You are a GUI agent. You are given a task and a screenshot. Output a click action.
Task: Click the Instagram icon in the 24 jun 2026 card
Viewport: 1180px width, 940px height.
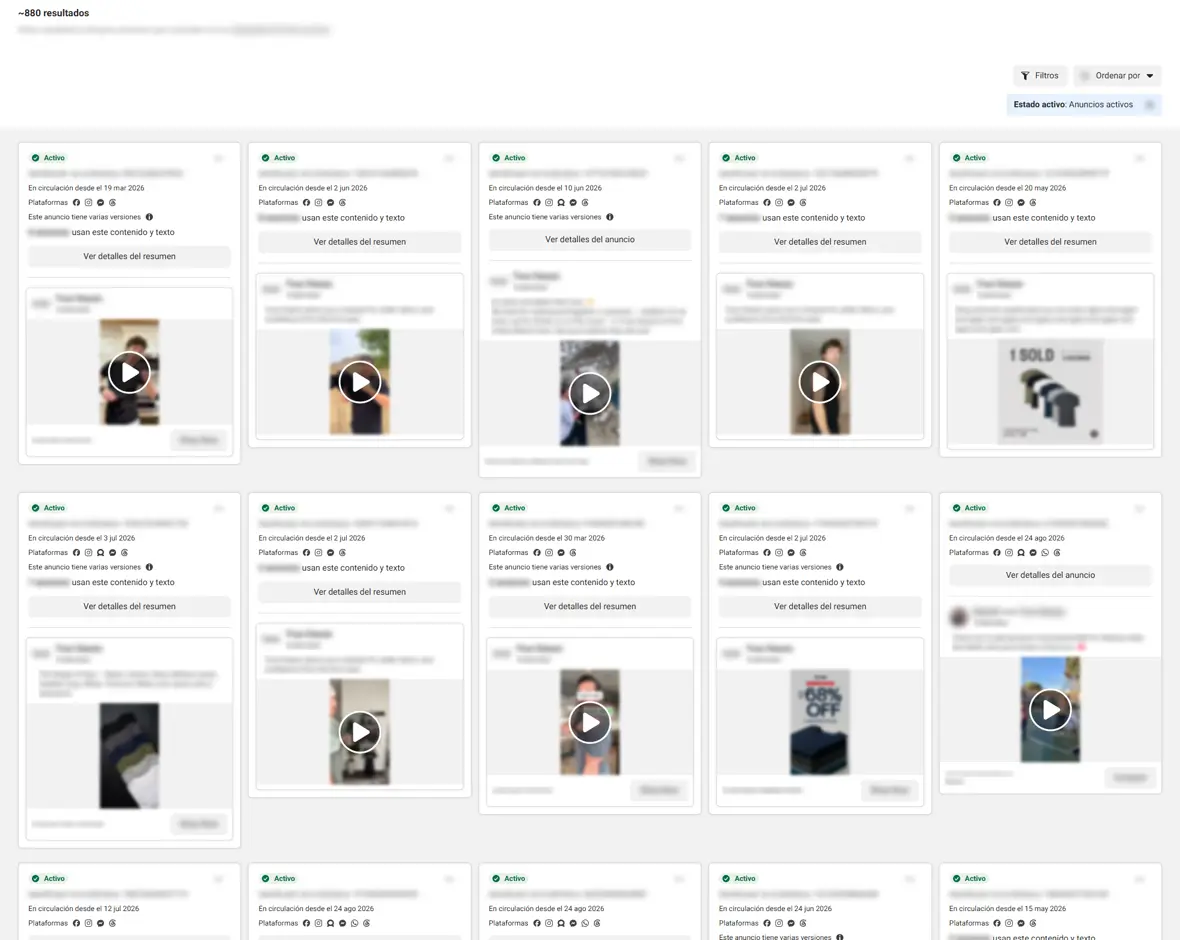point(779,923)
